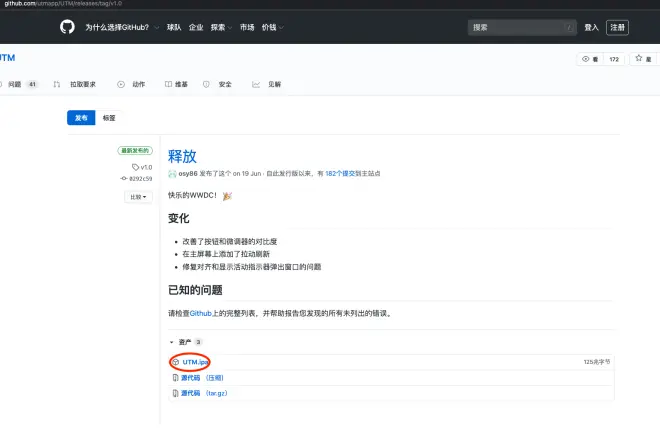
Task: Click the party popper emoji after WWDC
Action: [x=227, y=196]
